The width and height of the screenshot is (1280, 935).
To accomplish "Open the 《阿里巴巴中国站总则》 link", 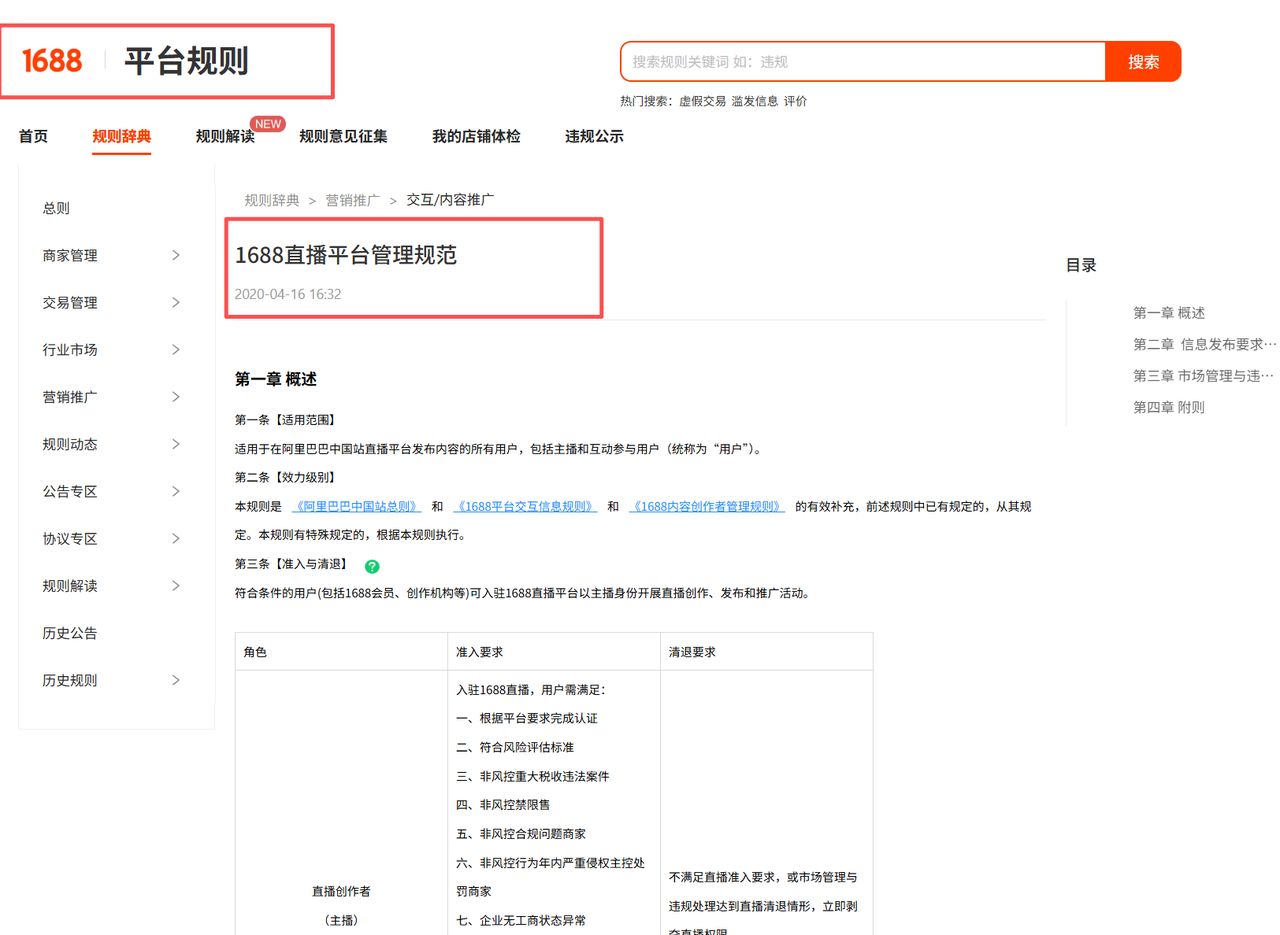I will pyautogui.click(x=356, y=507).
